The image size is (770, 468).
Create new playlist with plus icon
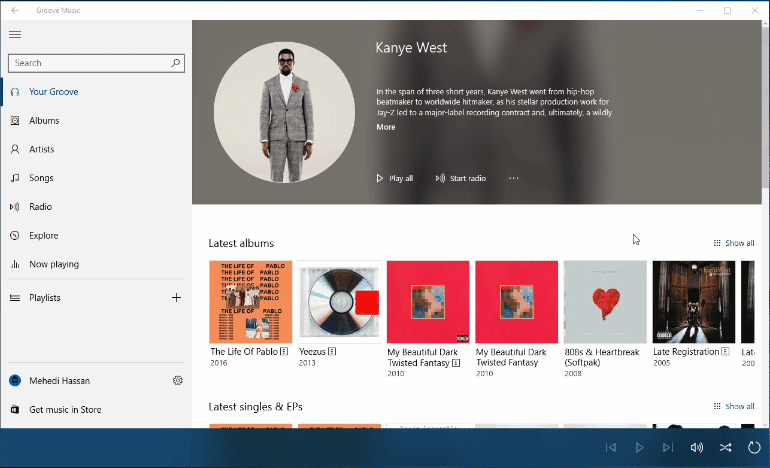pos(176,298)
